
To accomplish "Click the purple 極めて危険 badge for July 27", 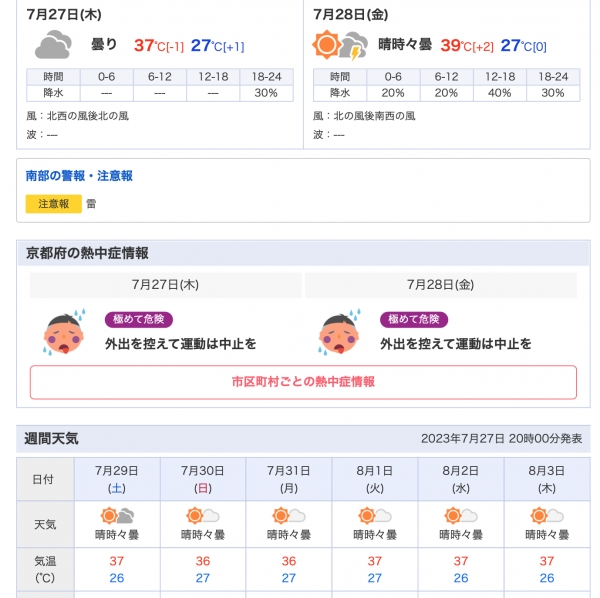I will pyautogui.click(x=139, y=319).
